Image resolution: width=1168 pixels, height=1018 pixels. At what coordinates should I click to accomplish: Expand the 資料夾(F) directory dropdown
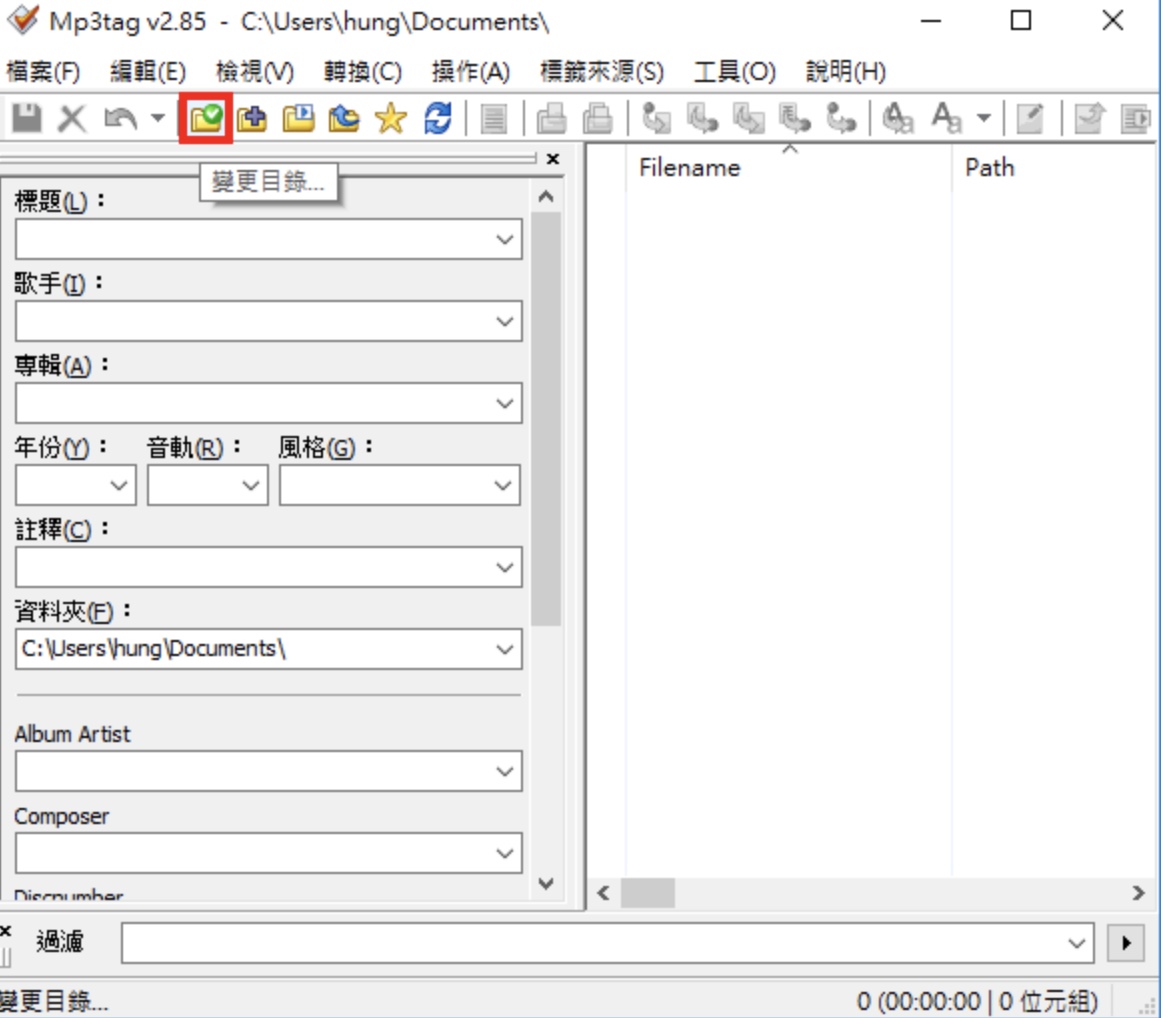pyautogui.click(x=505, y=649)
